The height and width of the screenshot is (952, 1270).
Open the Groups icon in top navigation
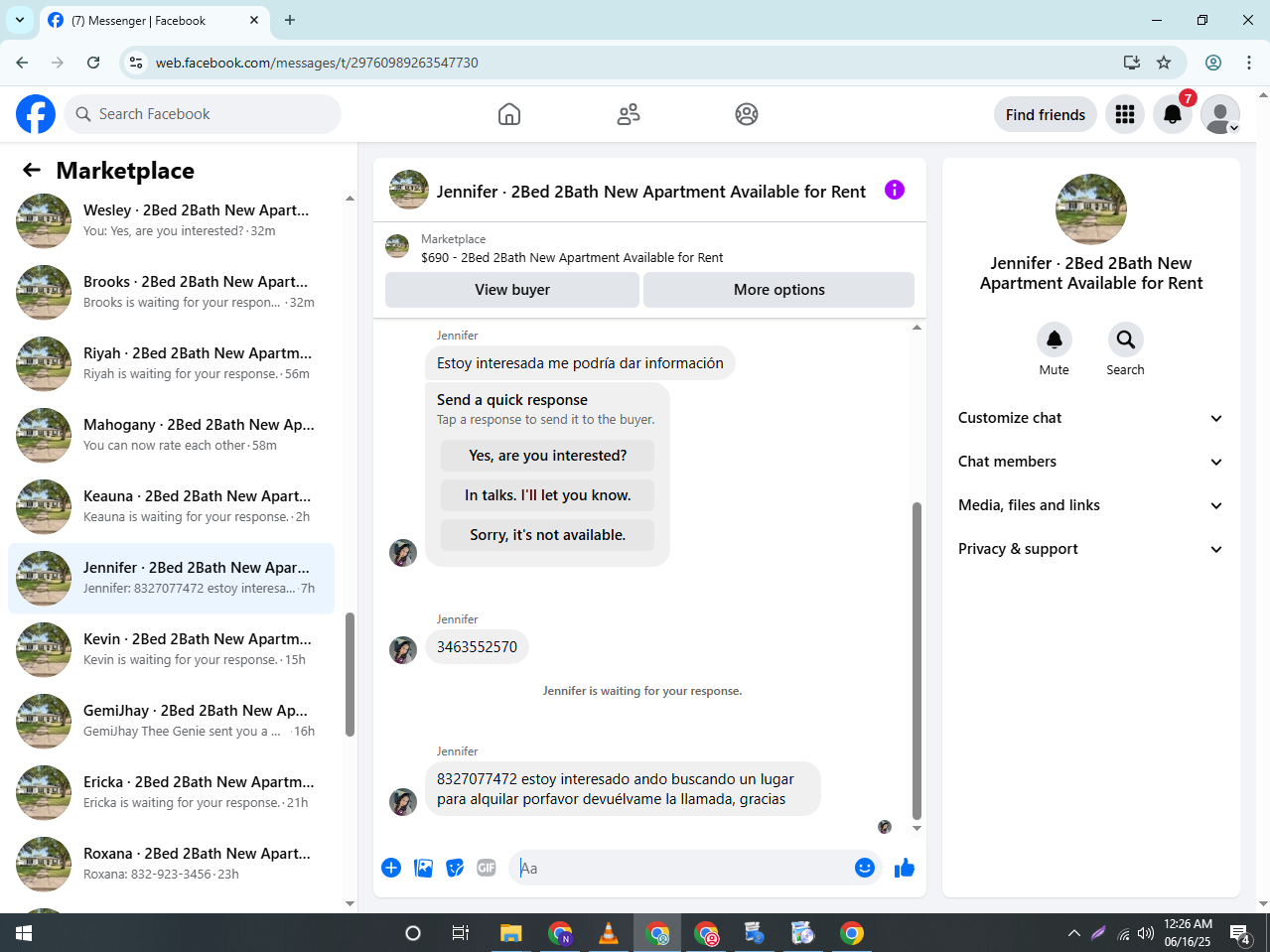(x=747, y=114)
